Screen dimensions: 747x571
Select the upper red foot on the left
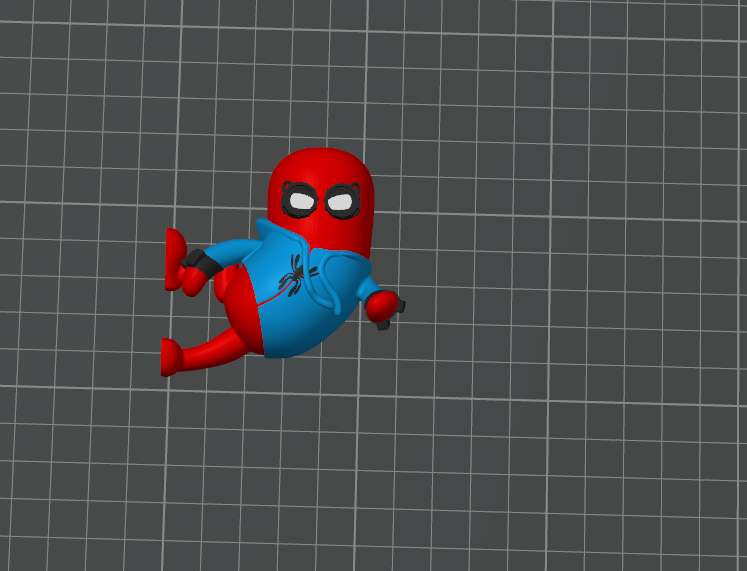(175, 256)
